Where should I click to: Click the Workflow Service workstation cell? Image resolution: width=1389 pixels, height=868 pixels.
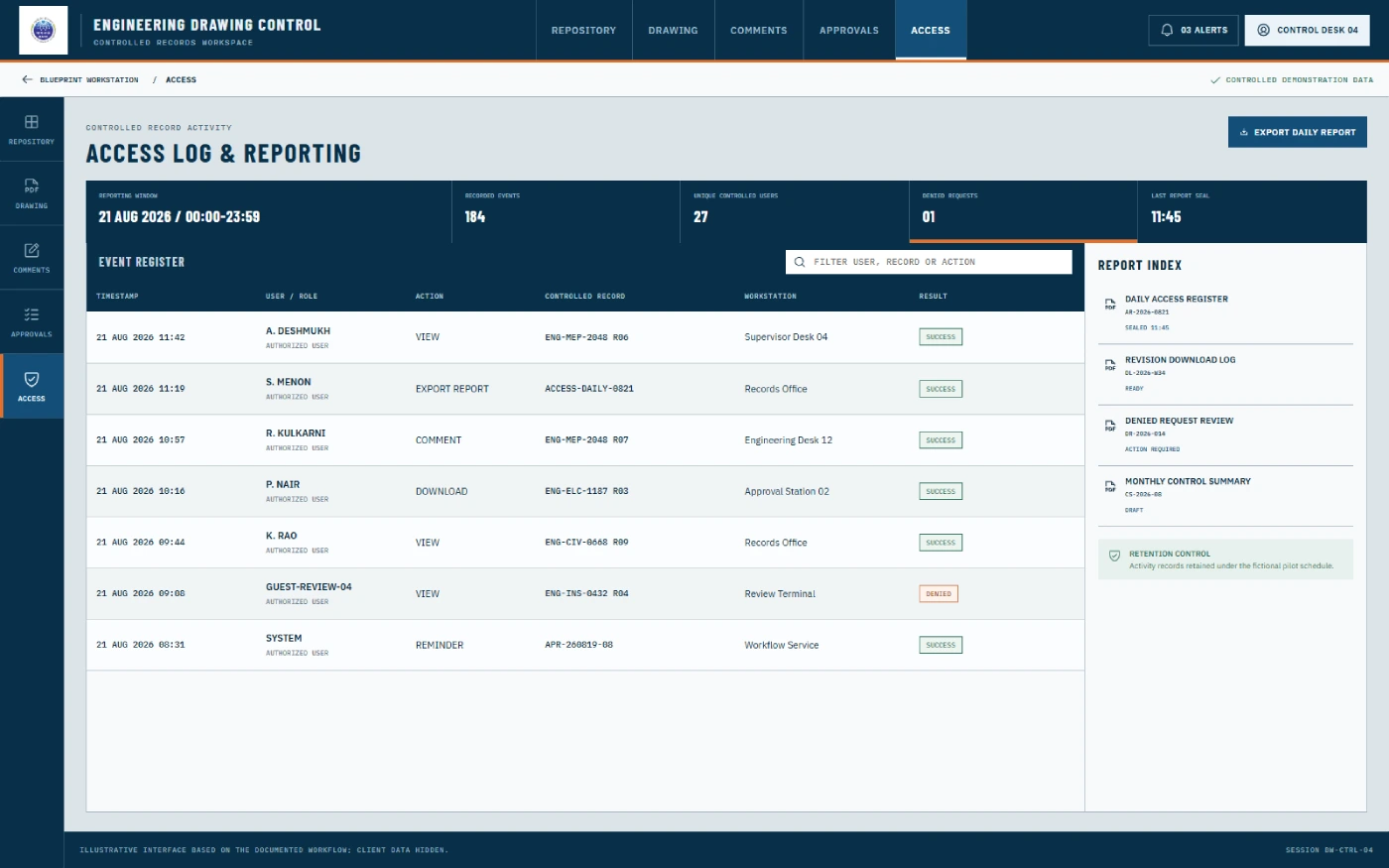(x=782, y=645)
